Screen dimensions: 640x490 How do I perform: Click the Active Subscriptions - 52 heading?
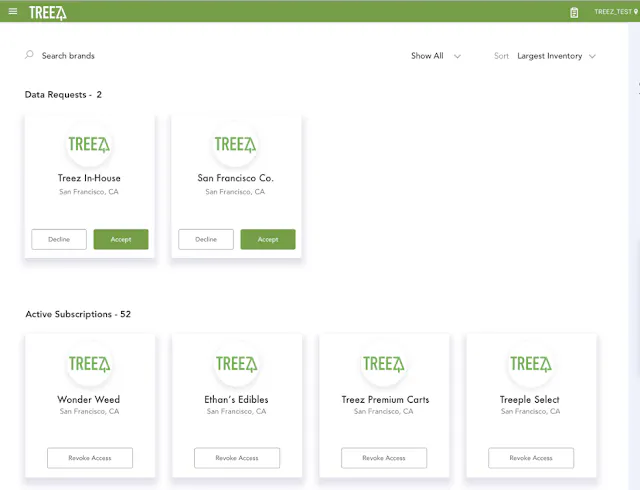78,314
